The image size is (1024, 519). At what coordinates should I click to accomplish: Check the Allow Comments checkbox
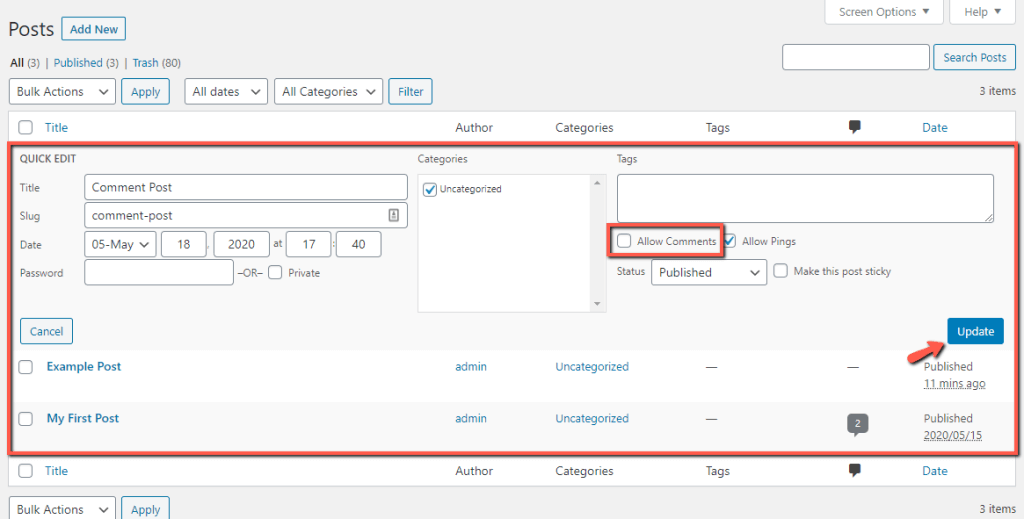tap(624, 241)
